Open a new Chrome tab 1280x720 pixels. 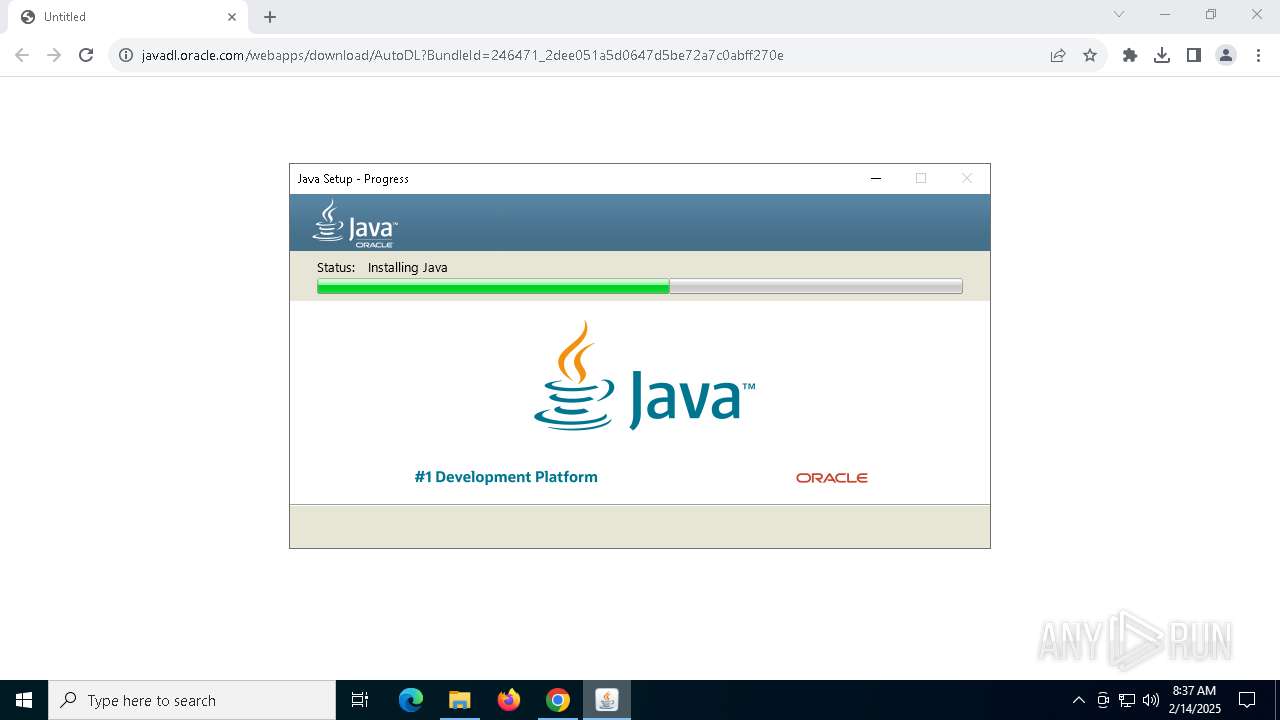click(x=270, y=17)
